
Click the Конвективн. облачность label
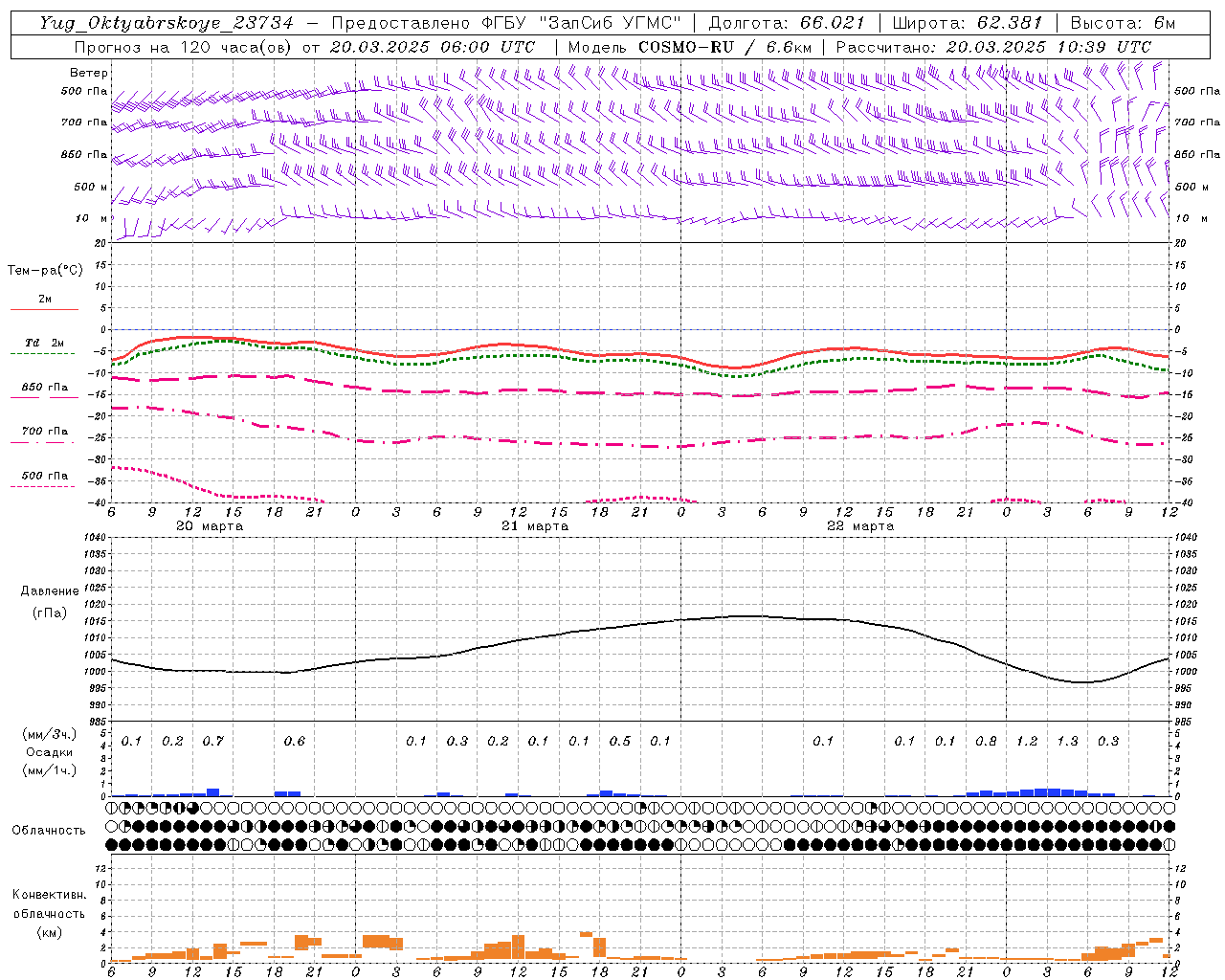[49, 913]
